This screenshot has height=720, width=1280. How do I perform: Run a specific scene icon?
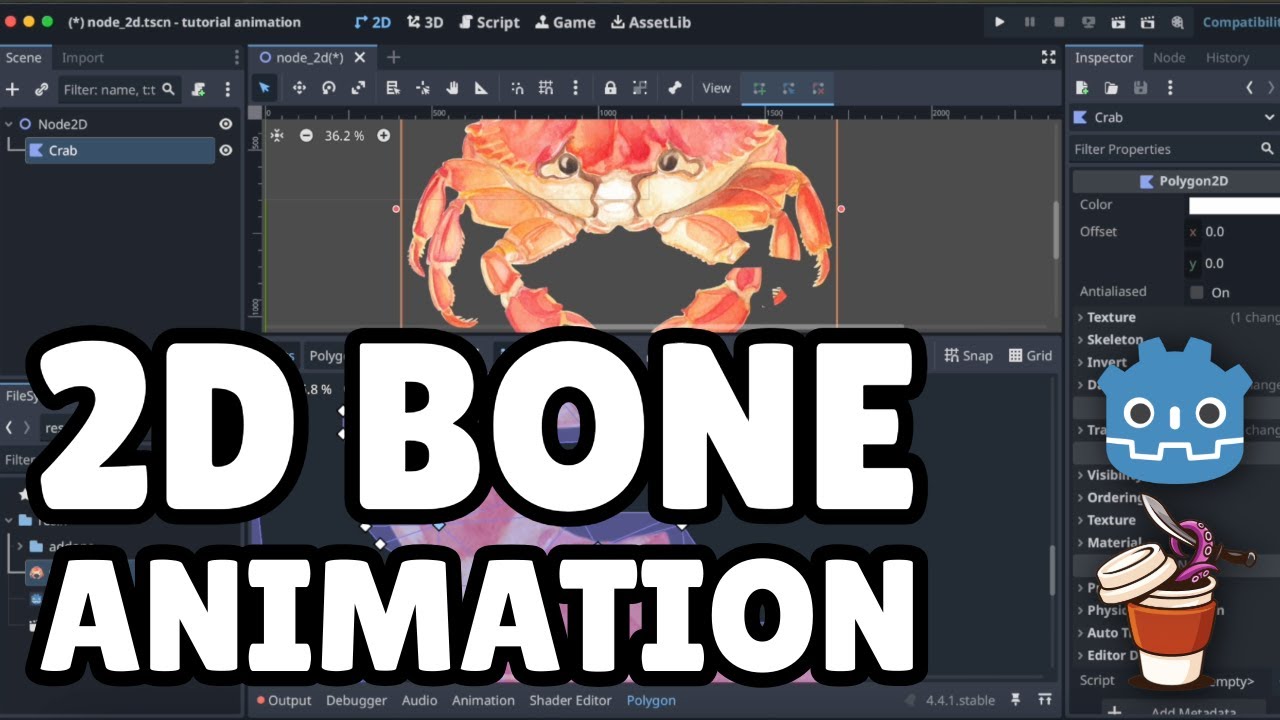pyautogui.click(x=1148, y=22)
